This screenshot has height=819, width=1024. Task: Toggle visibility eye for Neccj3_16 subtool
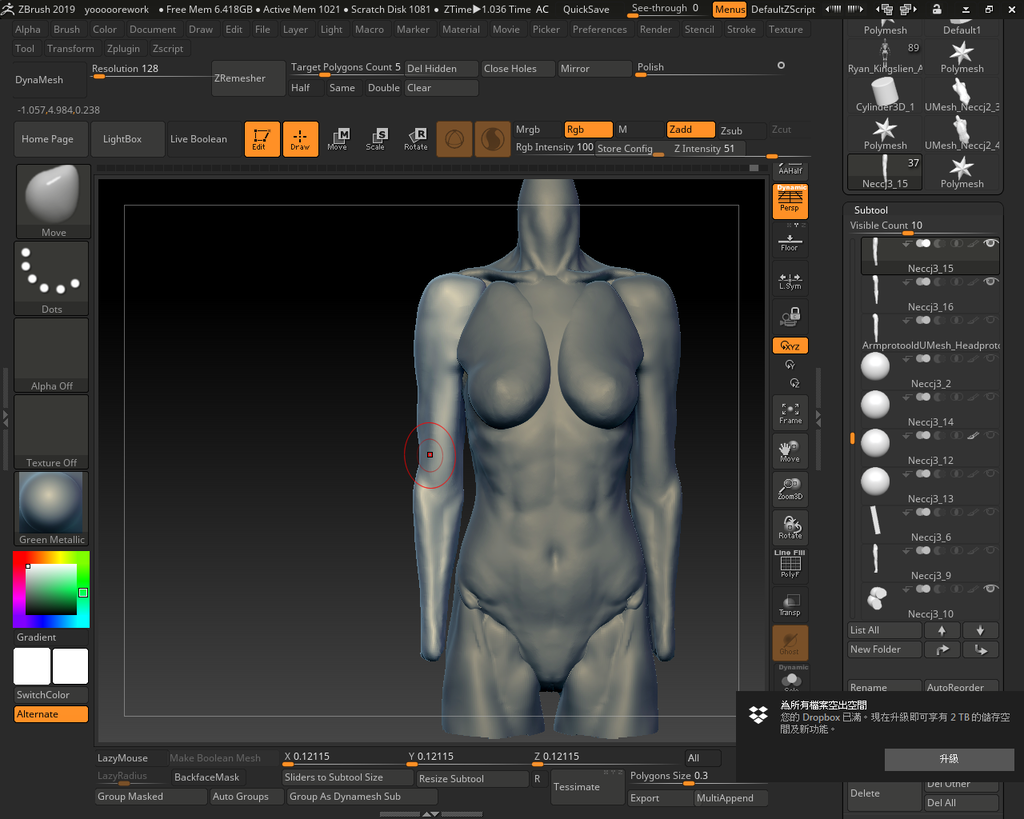[991, 282]
